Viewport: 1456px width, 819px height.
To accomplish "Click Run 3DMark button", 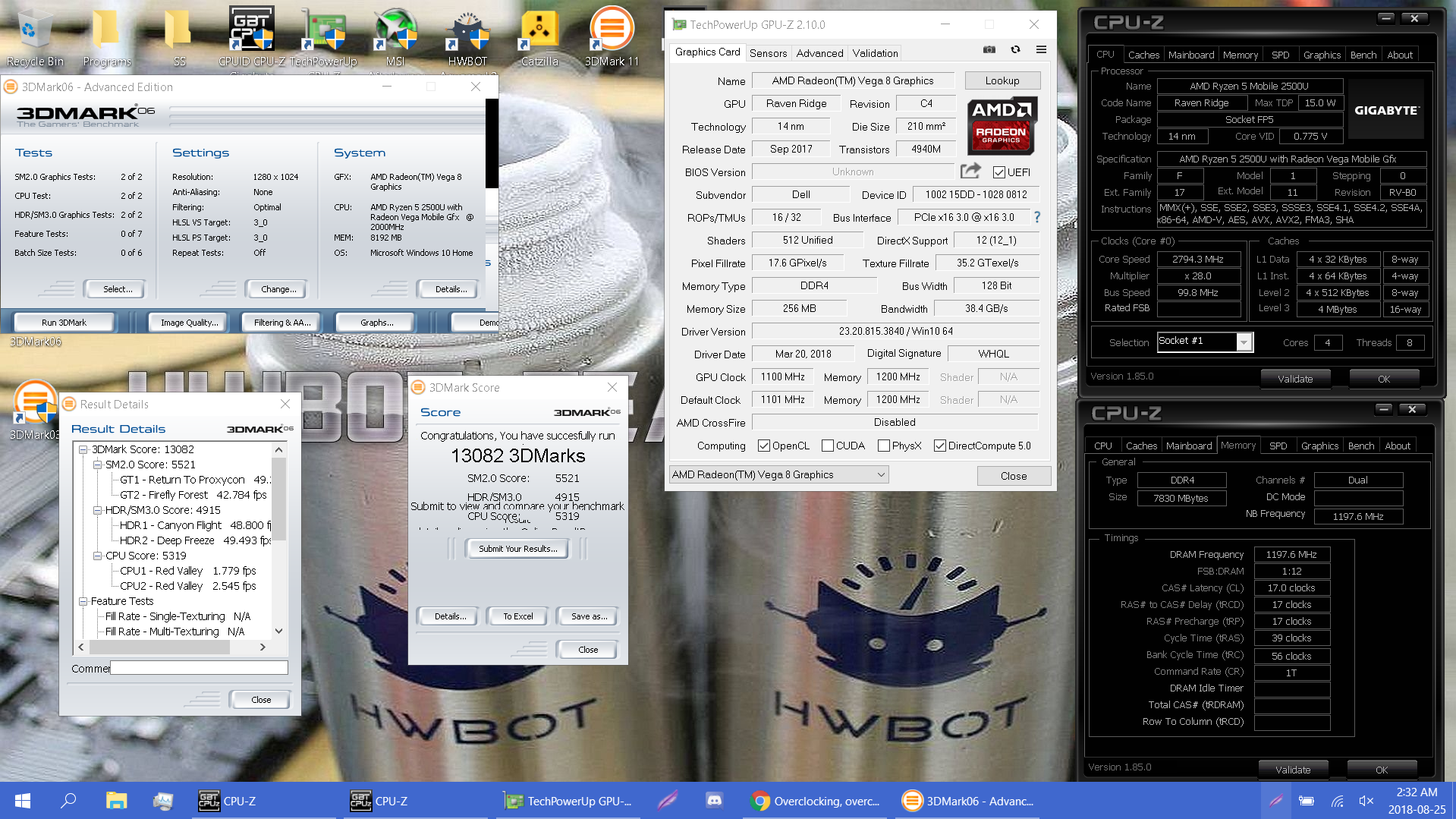I will 64,323.
